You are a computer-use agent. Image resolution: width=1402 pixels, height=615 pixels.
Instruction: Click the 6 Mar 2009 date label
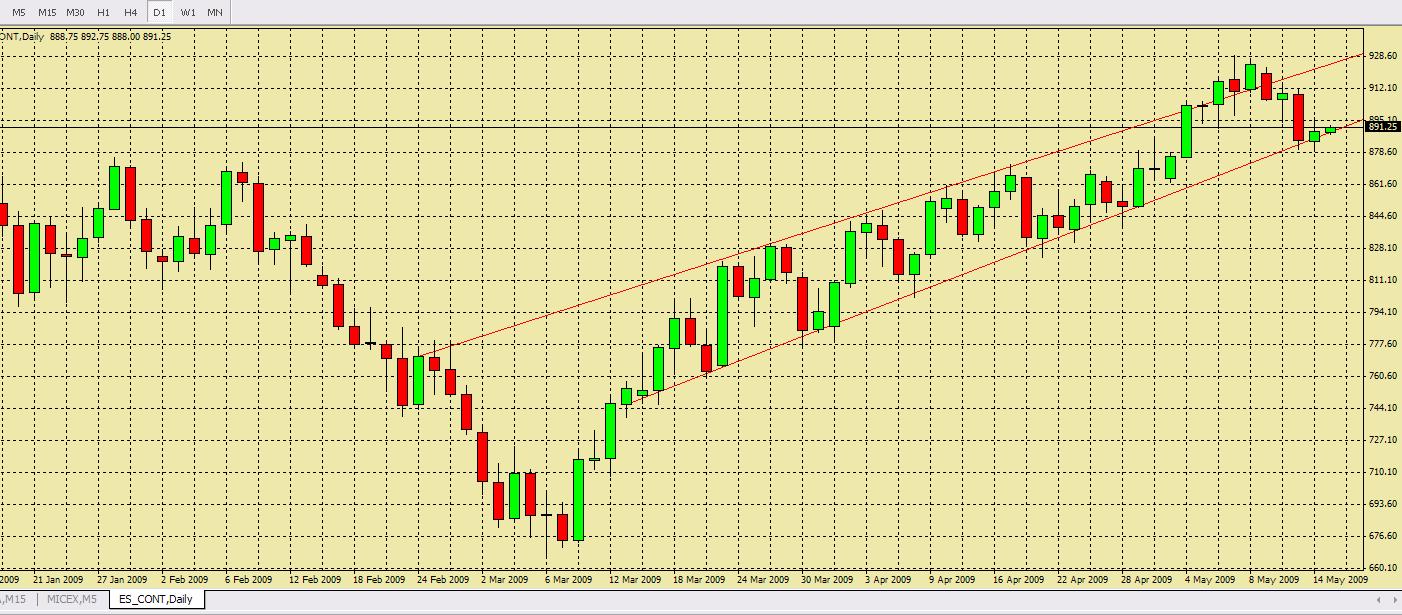(x=569, y=579)
